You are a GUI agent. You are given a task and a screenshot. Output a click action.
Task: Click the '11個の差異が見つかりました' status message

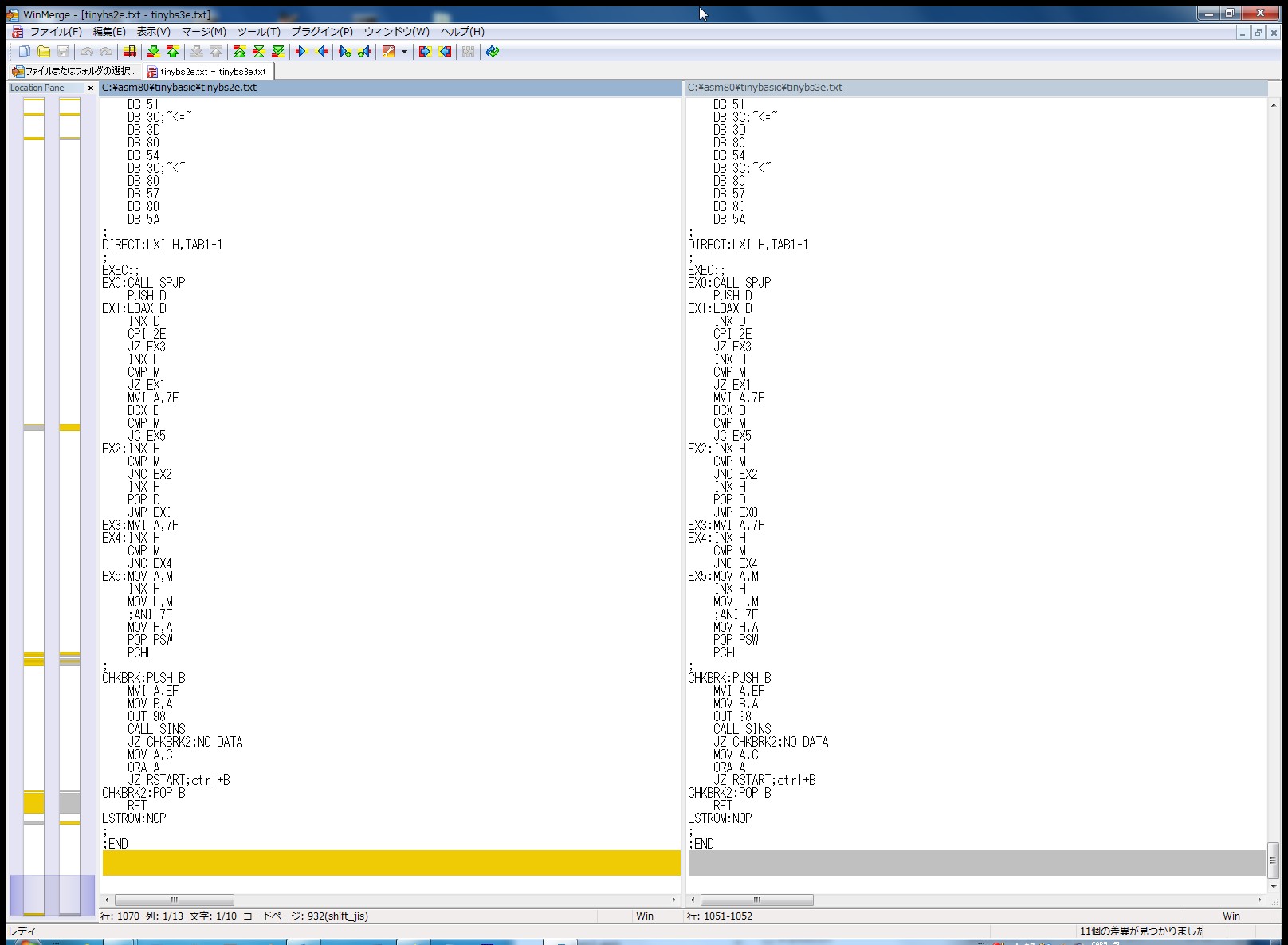[x=1141, y=931]
